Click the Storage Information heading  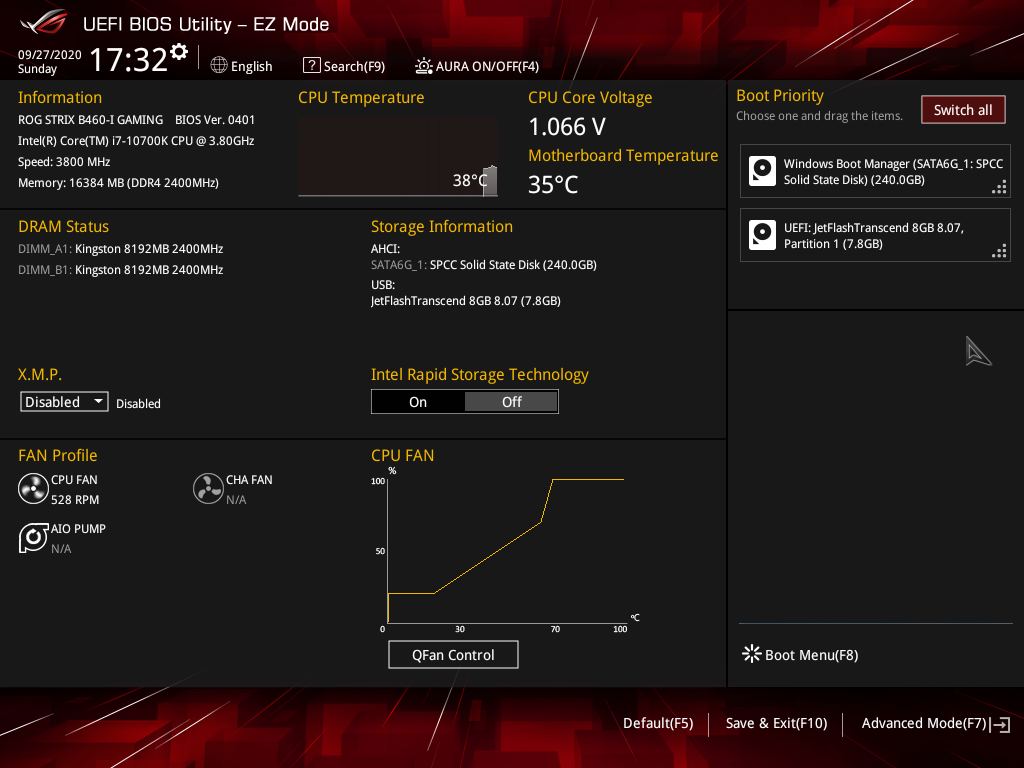tap(441, 227)
